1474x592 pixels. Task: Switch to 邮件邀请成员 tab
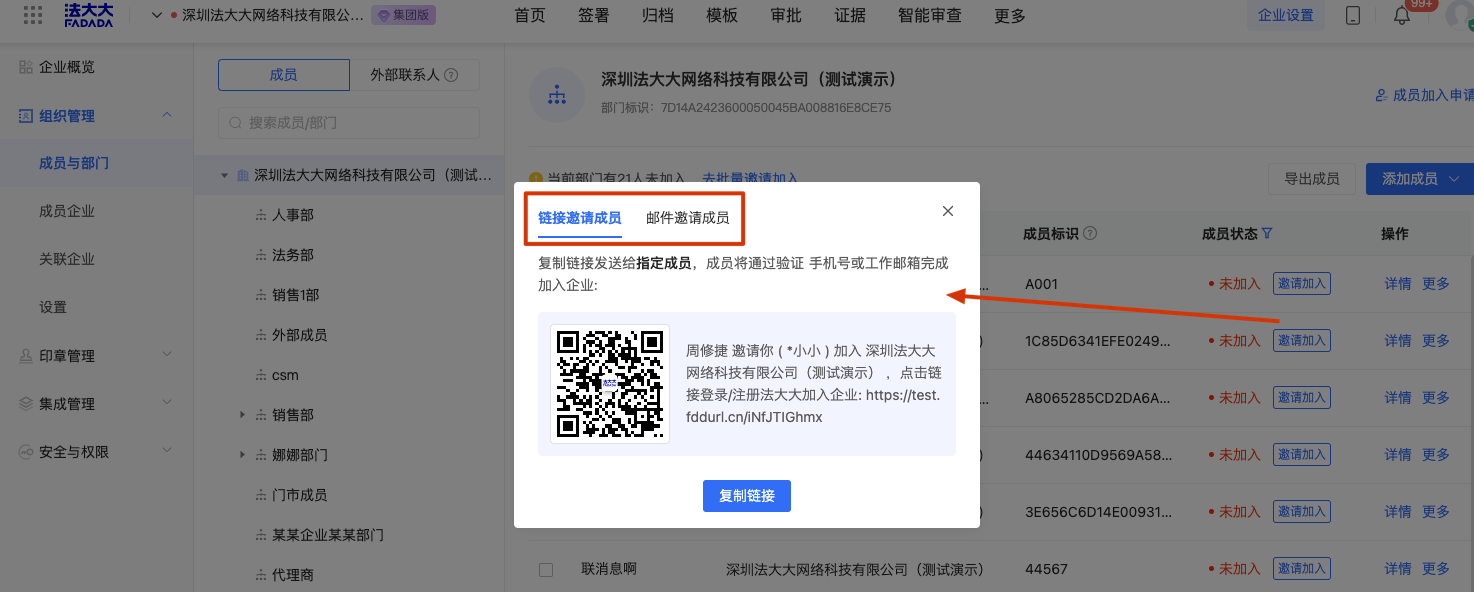coord(687,218)
